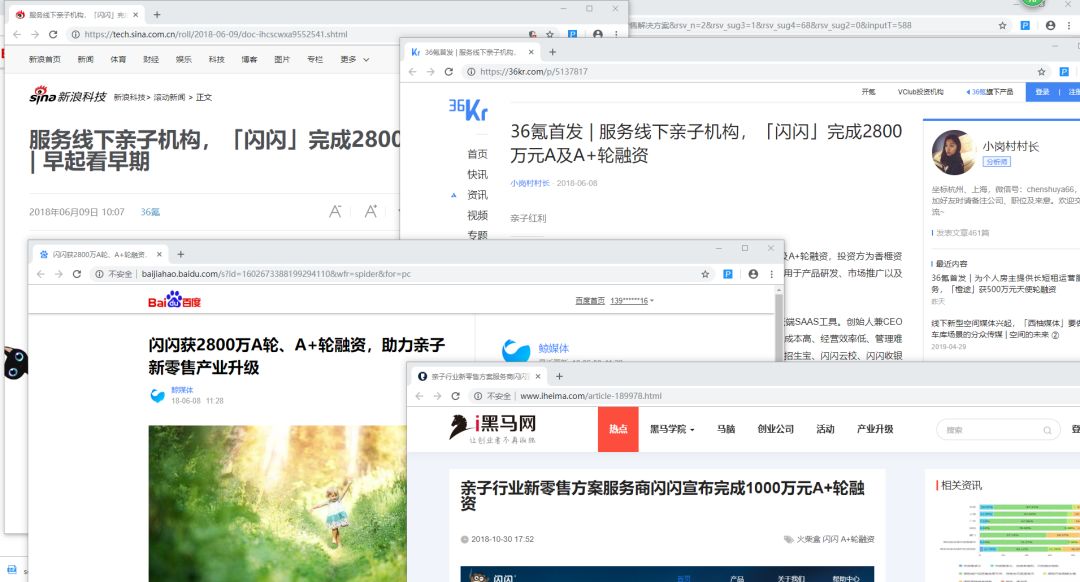The width and height of the screenshot is (1080, 582).
Task: Bookmark the 36kr page with the star
Action: [1041, 72]
